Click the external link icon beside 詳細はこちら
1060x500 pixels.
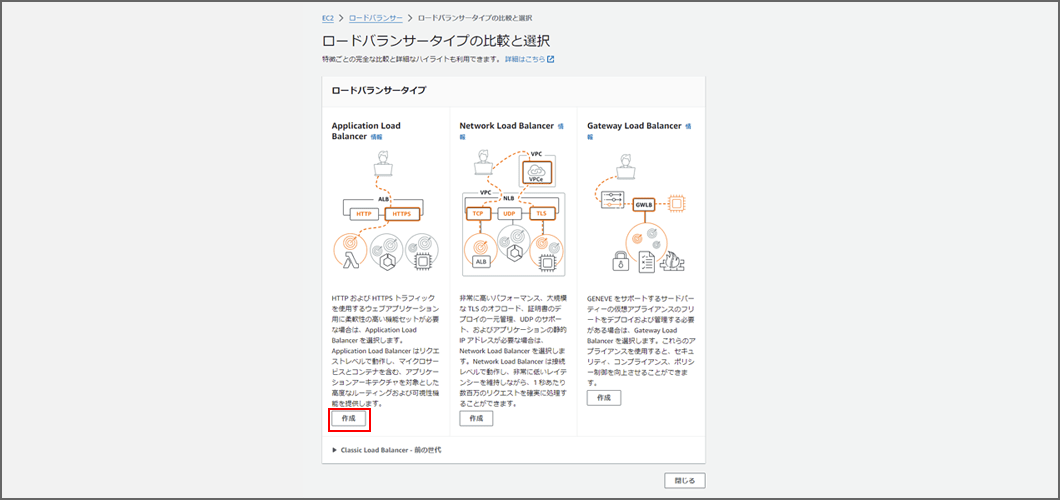coord(550,59)
